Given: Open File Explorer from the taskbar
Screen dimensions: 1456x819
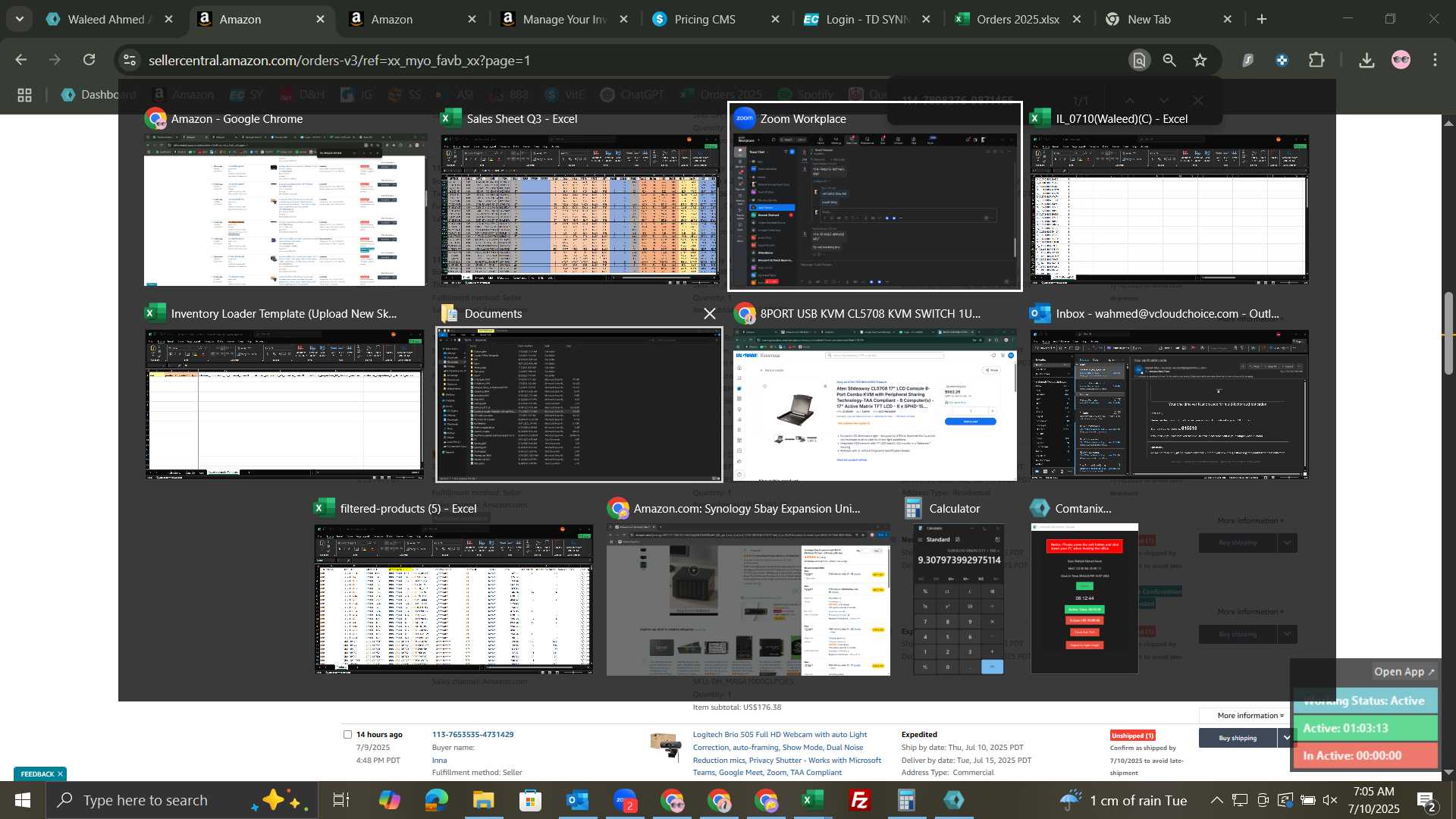Looking at the screenshot, I should tap(483, 800).
